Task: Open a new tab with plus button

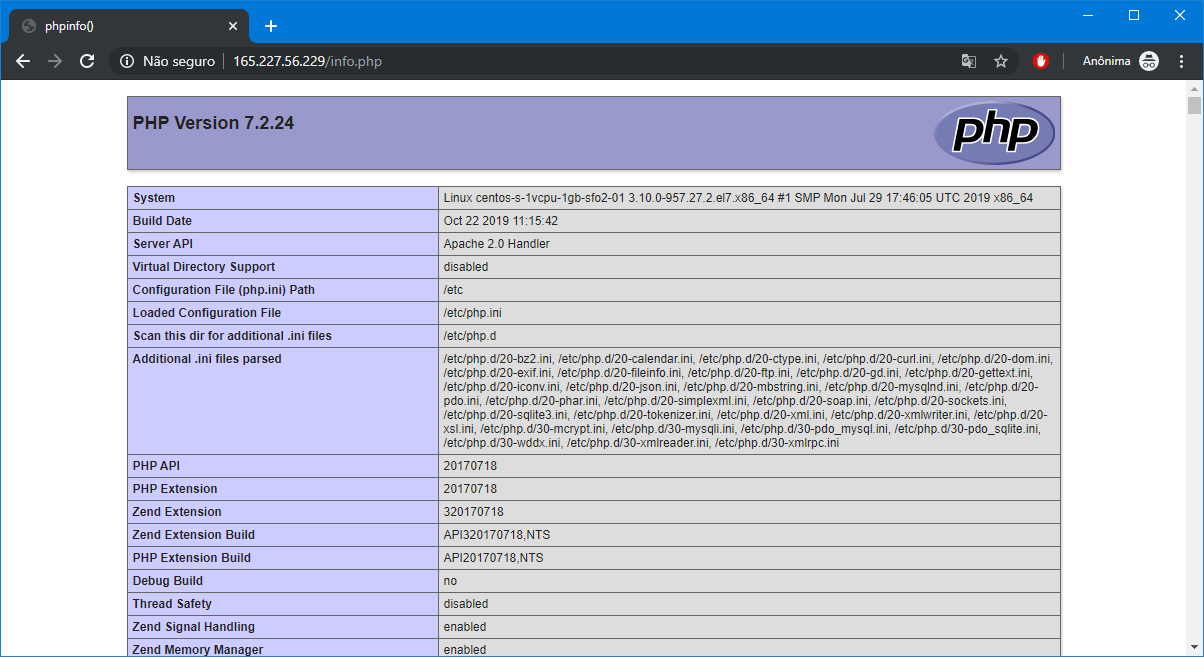Action: [x=271, y=26]
